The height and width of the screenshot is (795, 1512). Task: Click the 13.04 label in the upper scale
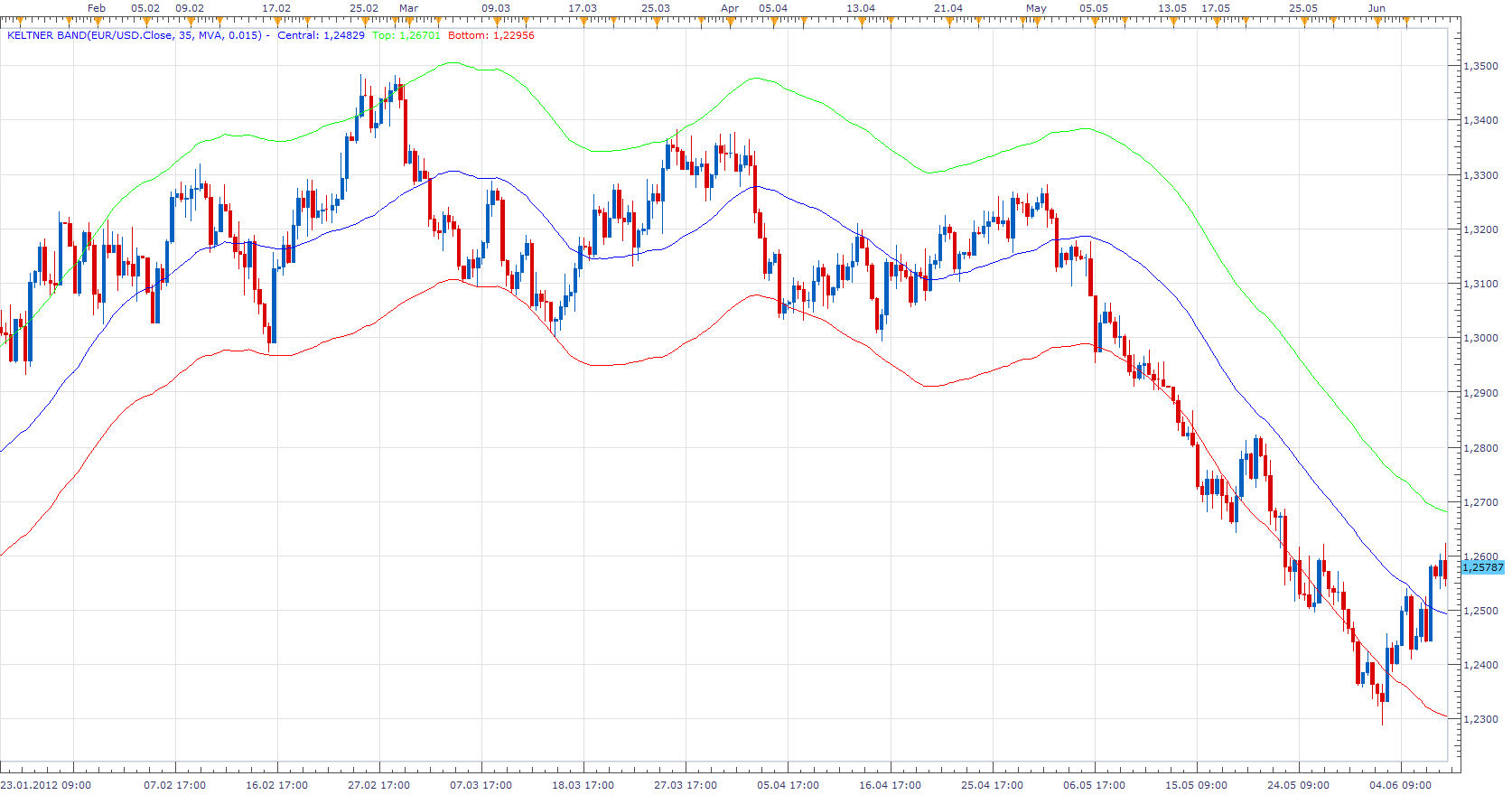(861, 8)
